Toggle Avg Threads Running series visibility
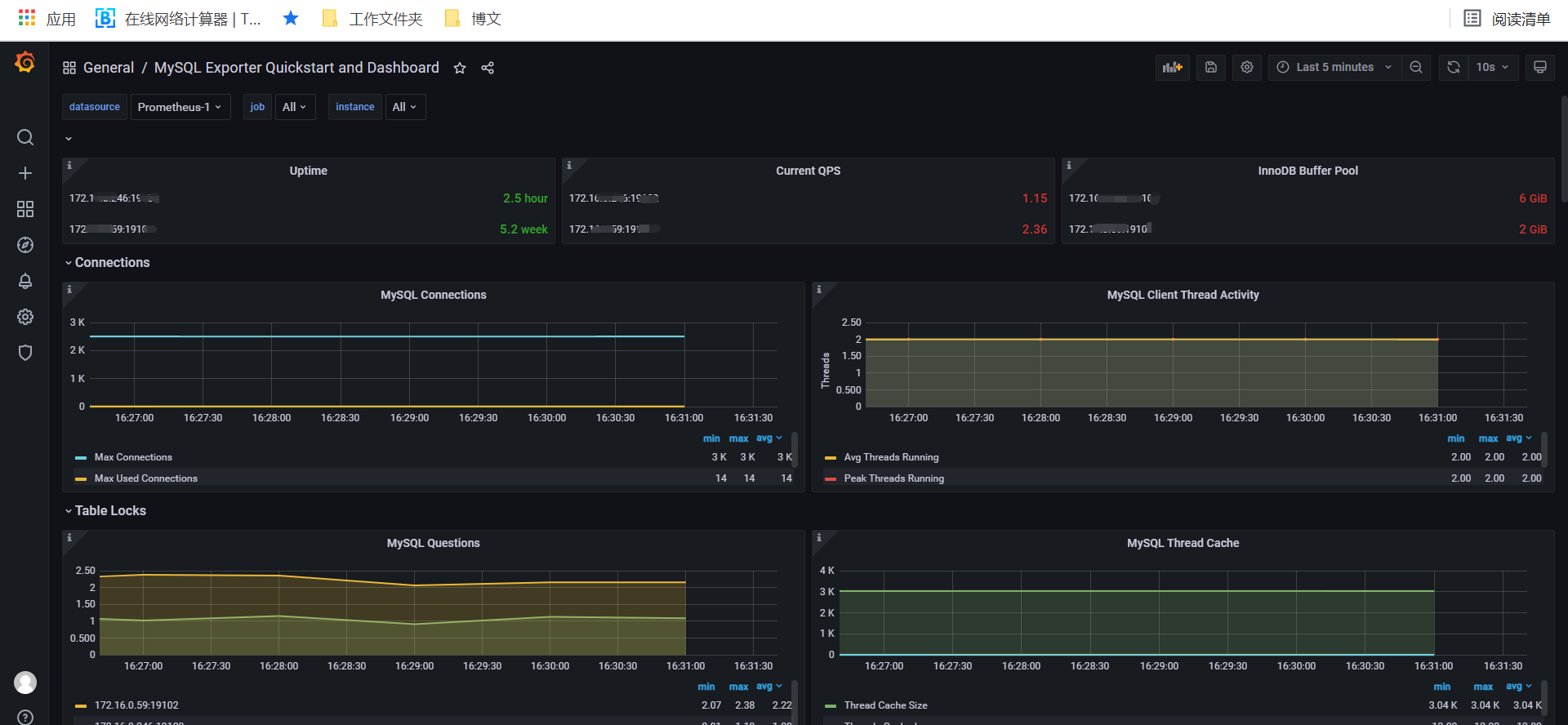This screenshot has height=725, width=1568. pos(891,457)
